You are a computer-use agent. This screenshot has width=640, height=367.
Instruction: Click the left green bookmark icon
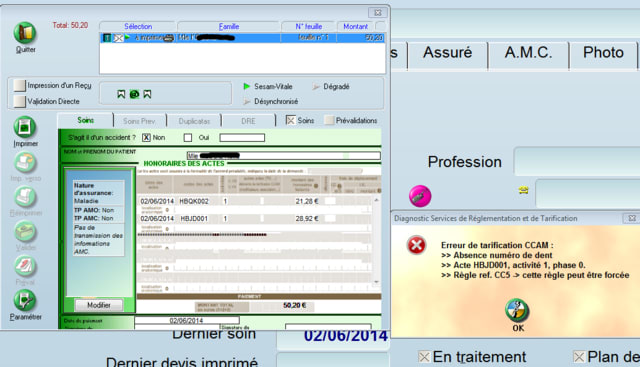coord(121,94)
